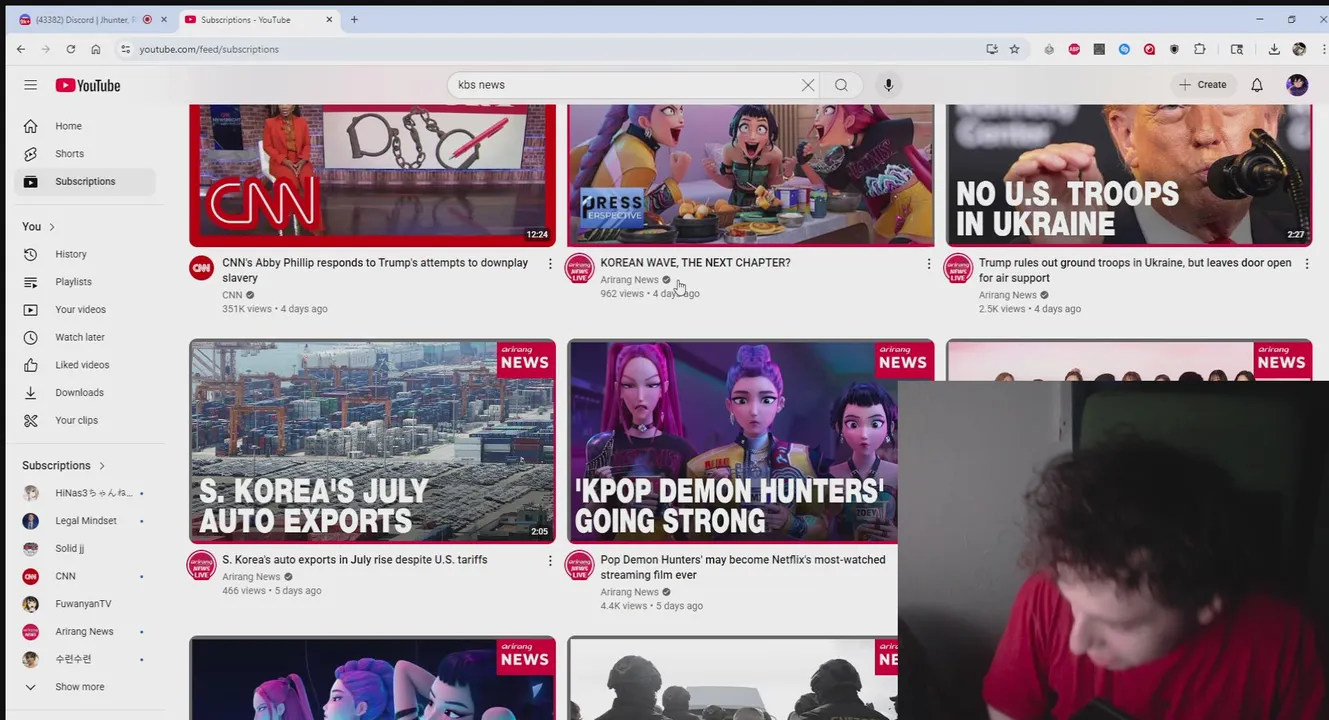The width and height of the screenshot is (1329, 720).
Task: Open a new browser tab
Action: pos(354,19)
